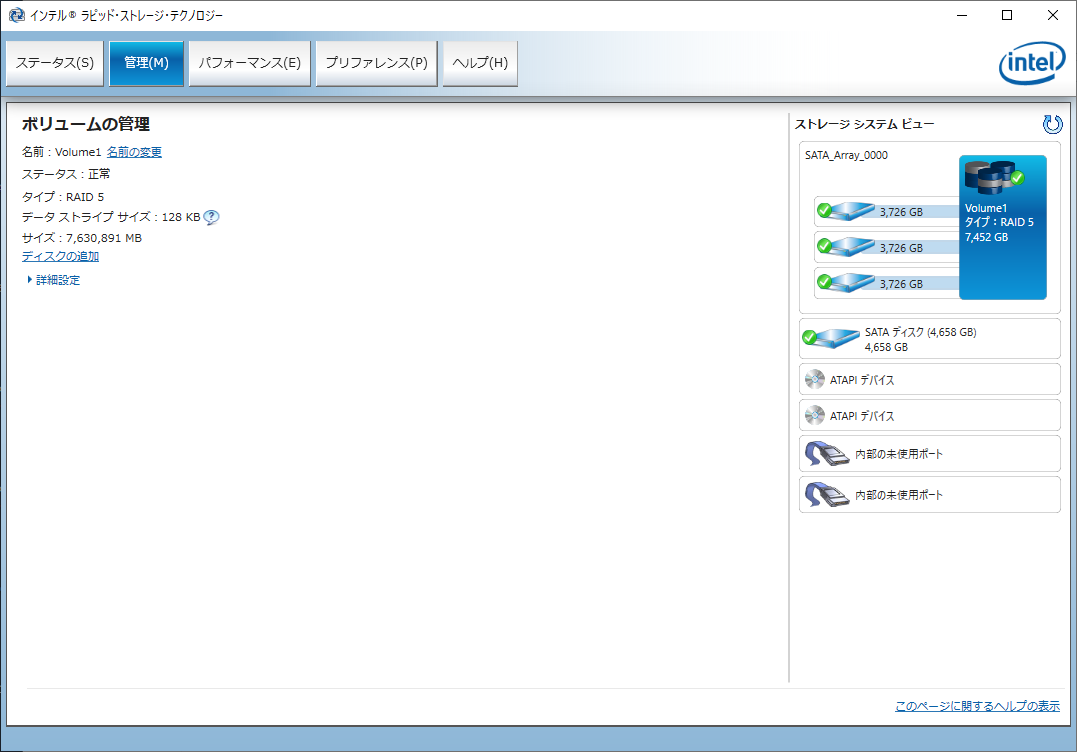Click the ステータス : 正常 status text
The height and width of the screenshot is (752, 1077).
[x=66, y=174]
